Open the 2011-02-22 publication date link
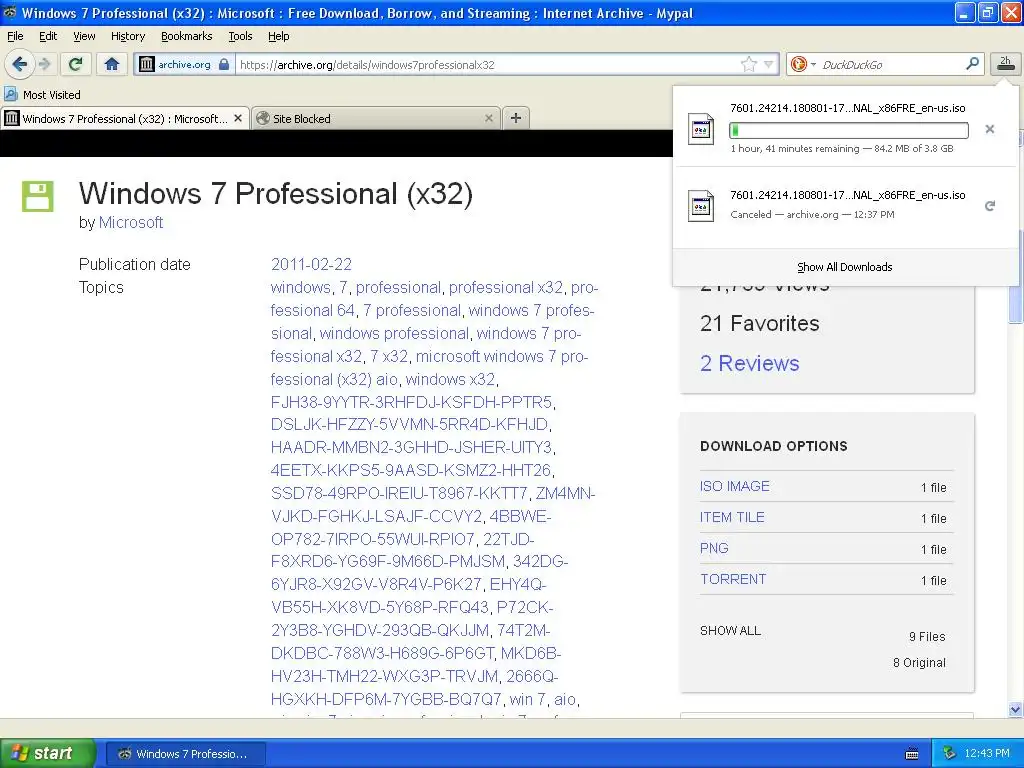Image resolution: width=1024 pixels, height=768 pixels. (311, 264)
